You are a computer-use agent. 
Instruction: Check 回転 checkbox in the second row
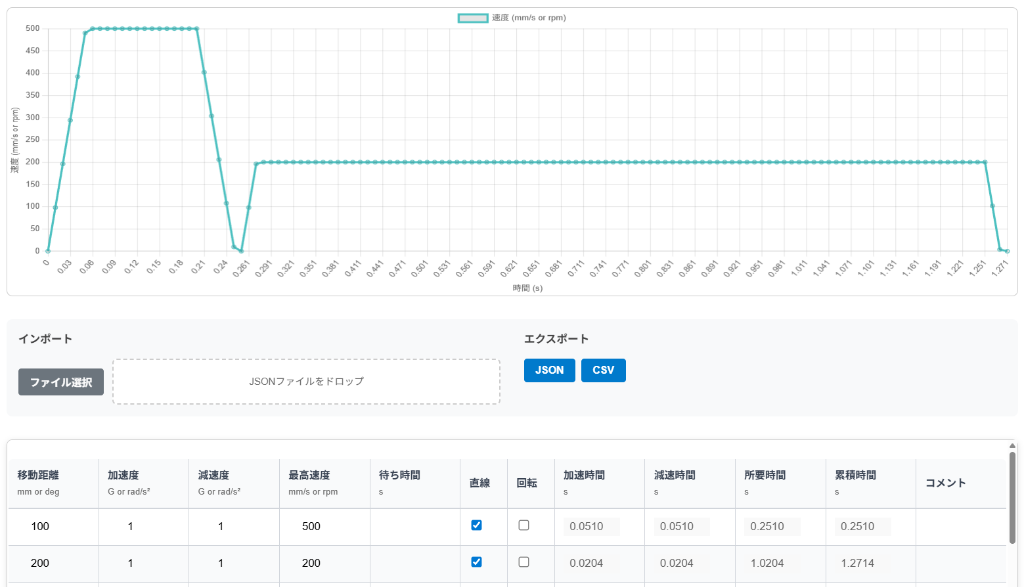524,562
